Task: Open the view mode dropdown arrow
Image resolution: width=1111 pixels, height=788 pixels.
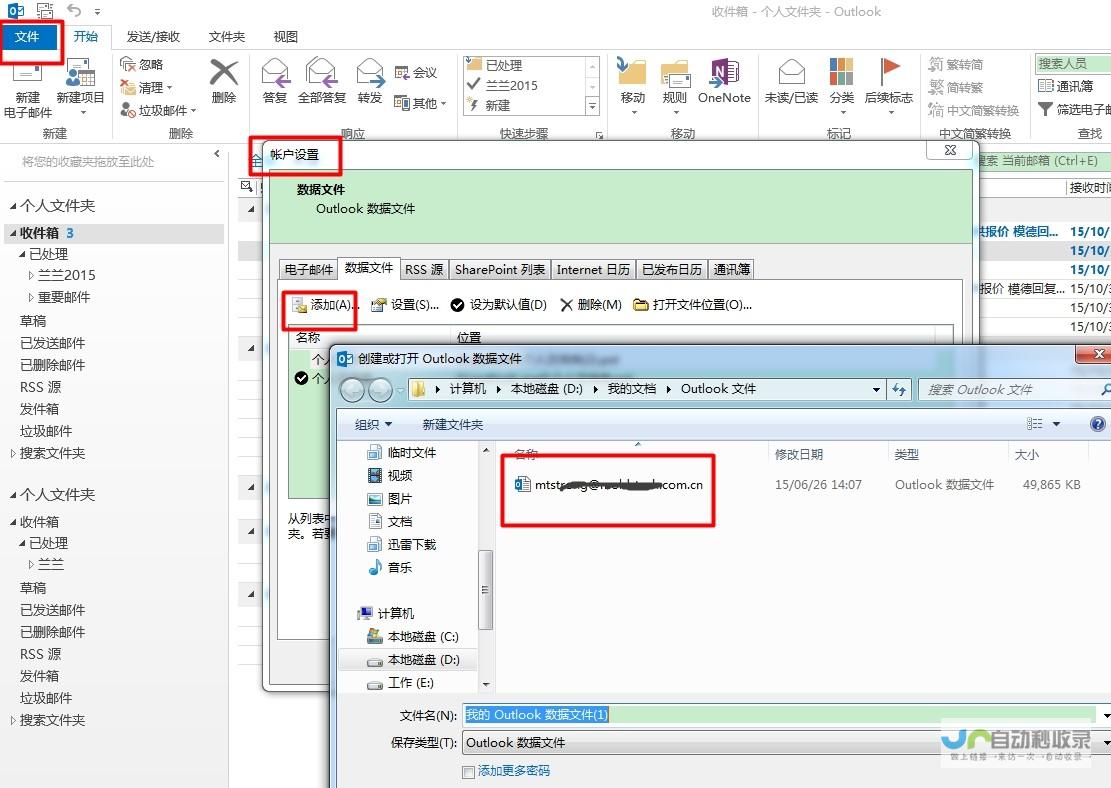Action: pyautogui.click(x=1056, y=424)
